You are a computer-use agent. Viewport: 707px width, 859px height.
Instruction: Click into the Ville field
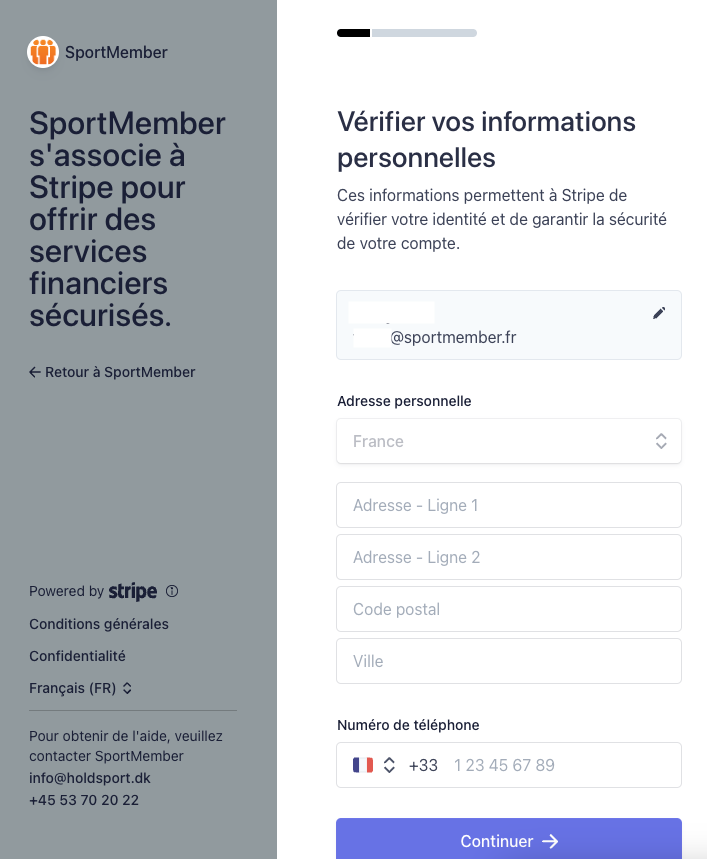(x=509, y=661)
